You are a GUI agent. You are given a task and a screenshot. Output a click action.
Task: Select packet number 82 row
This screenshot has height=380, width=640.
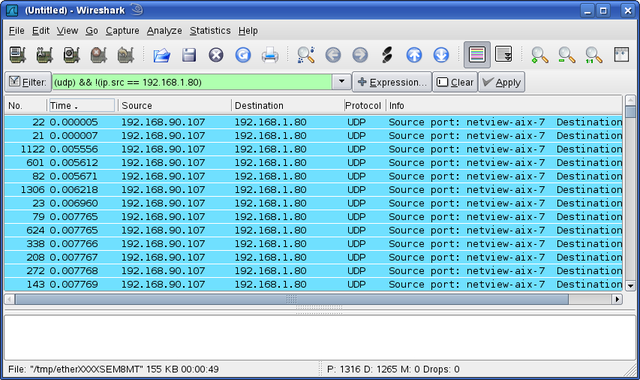pyautogui.click(x=313, y=176)
